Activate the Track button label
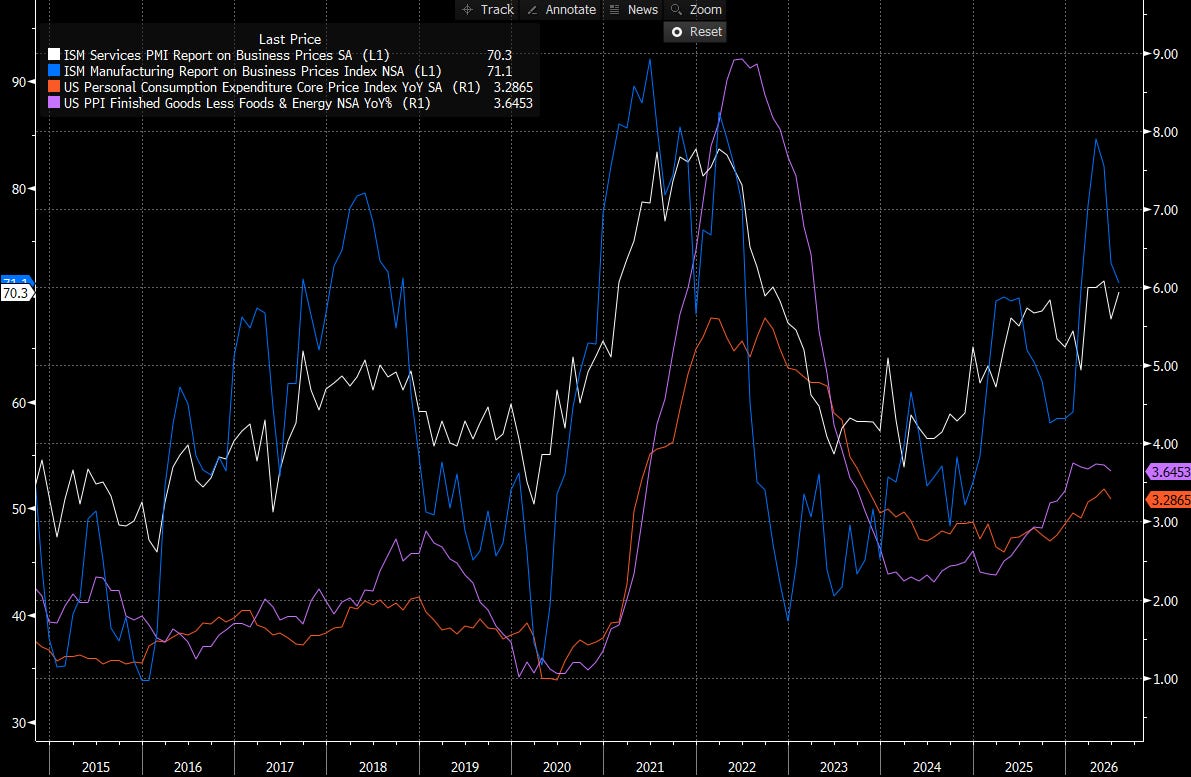1191x777 pixels. pyautogui.click(x=497, y=10)
